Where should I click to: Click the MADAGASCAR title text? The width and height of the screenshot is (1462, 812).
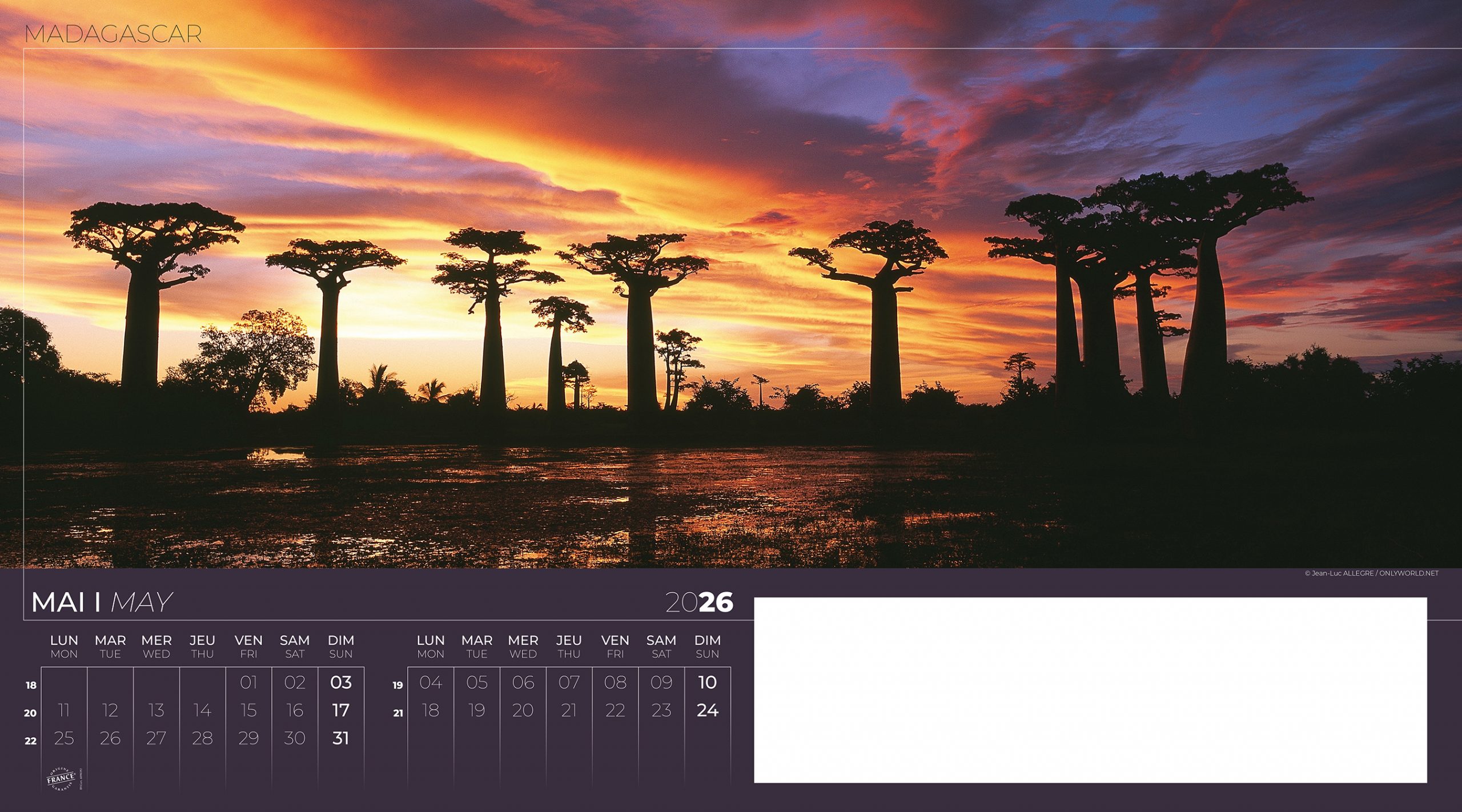113,34
